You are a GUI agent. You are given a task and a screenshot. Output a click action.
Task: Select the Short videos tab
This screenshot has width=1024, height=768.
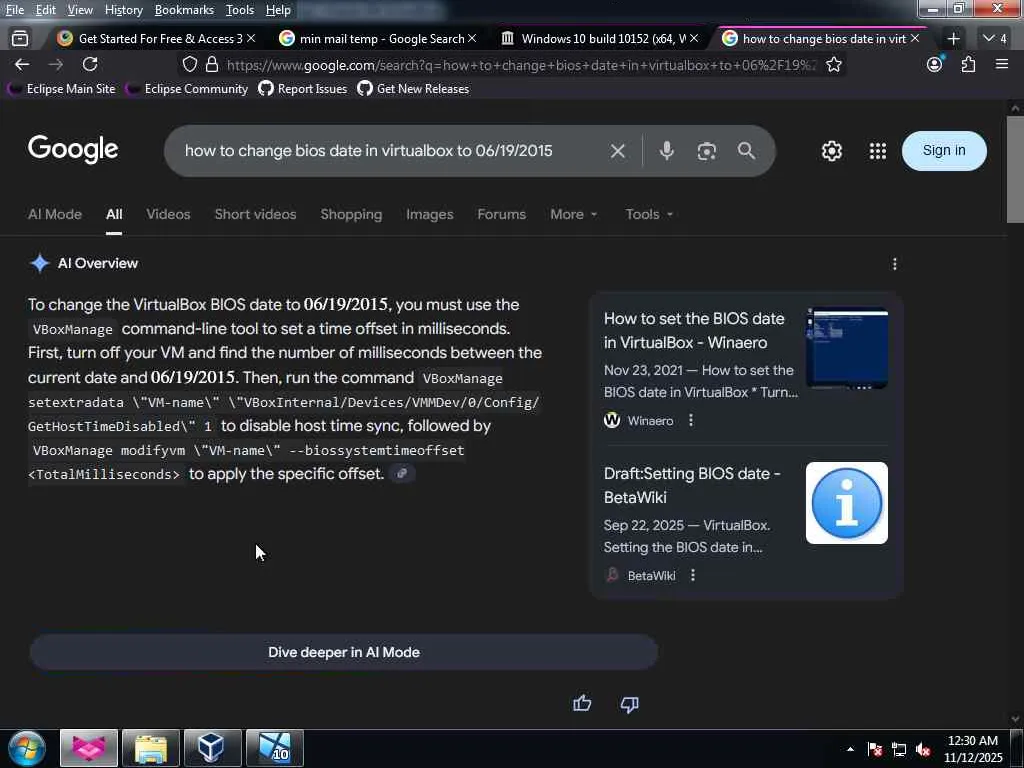pos(255,214)
